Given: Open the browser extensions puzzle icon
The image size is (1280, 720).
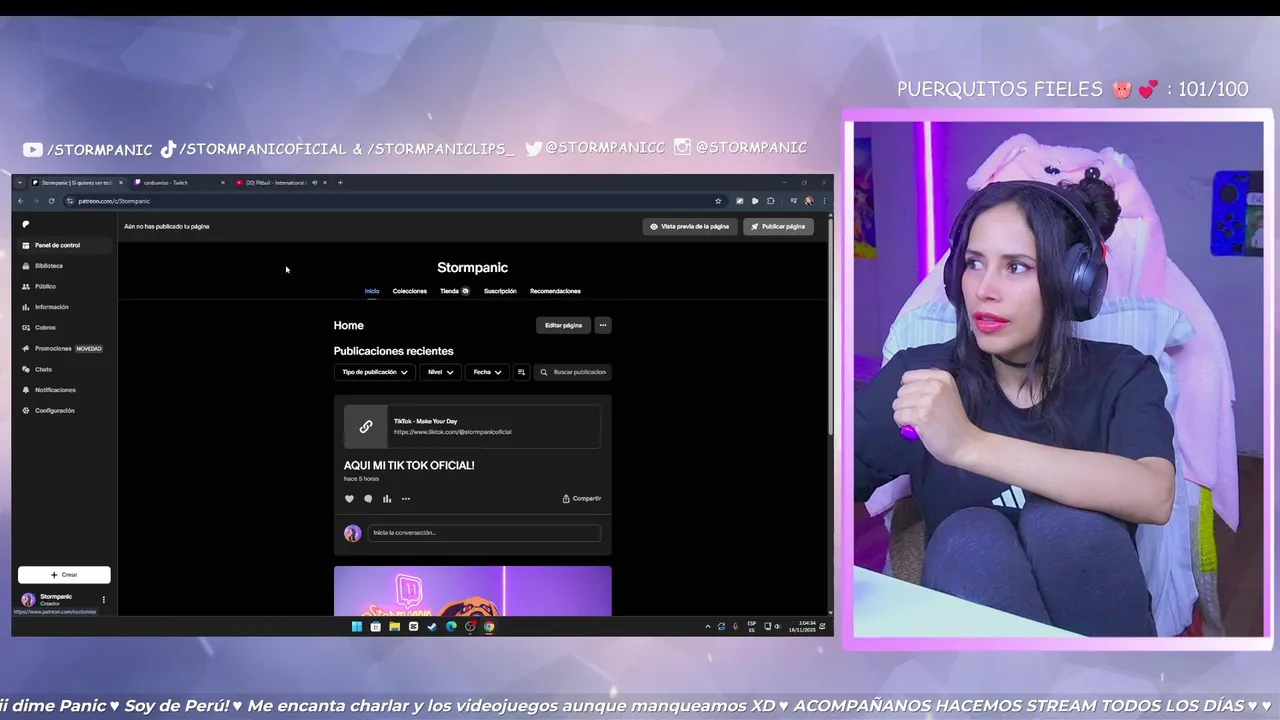Looking at the screenshot, I should [771, 201].
